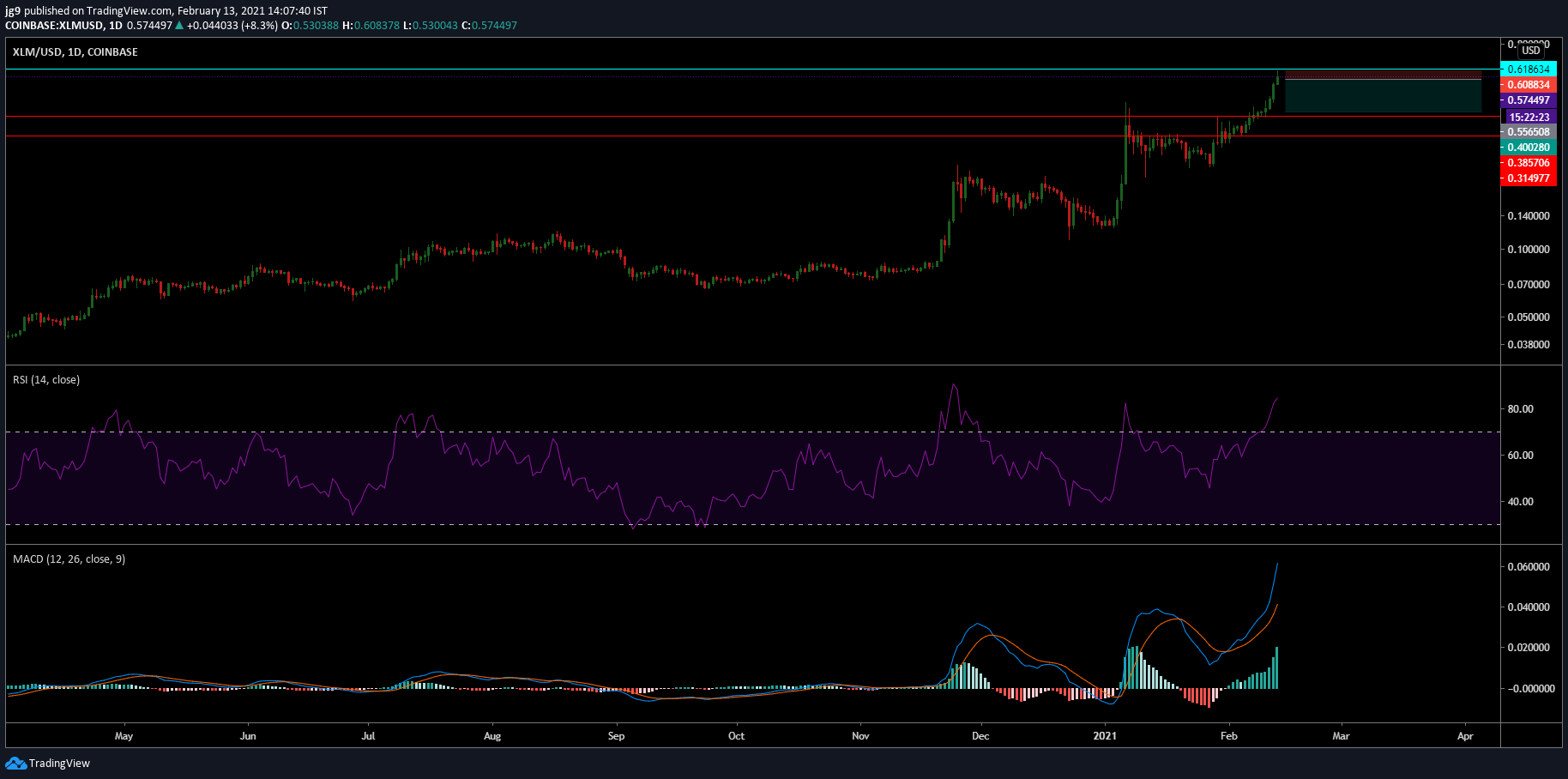Click the Dec label on time axis
The width and height of the screenshot is (1568, 779).
[980, 736]
